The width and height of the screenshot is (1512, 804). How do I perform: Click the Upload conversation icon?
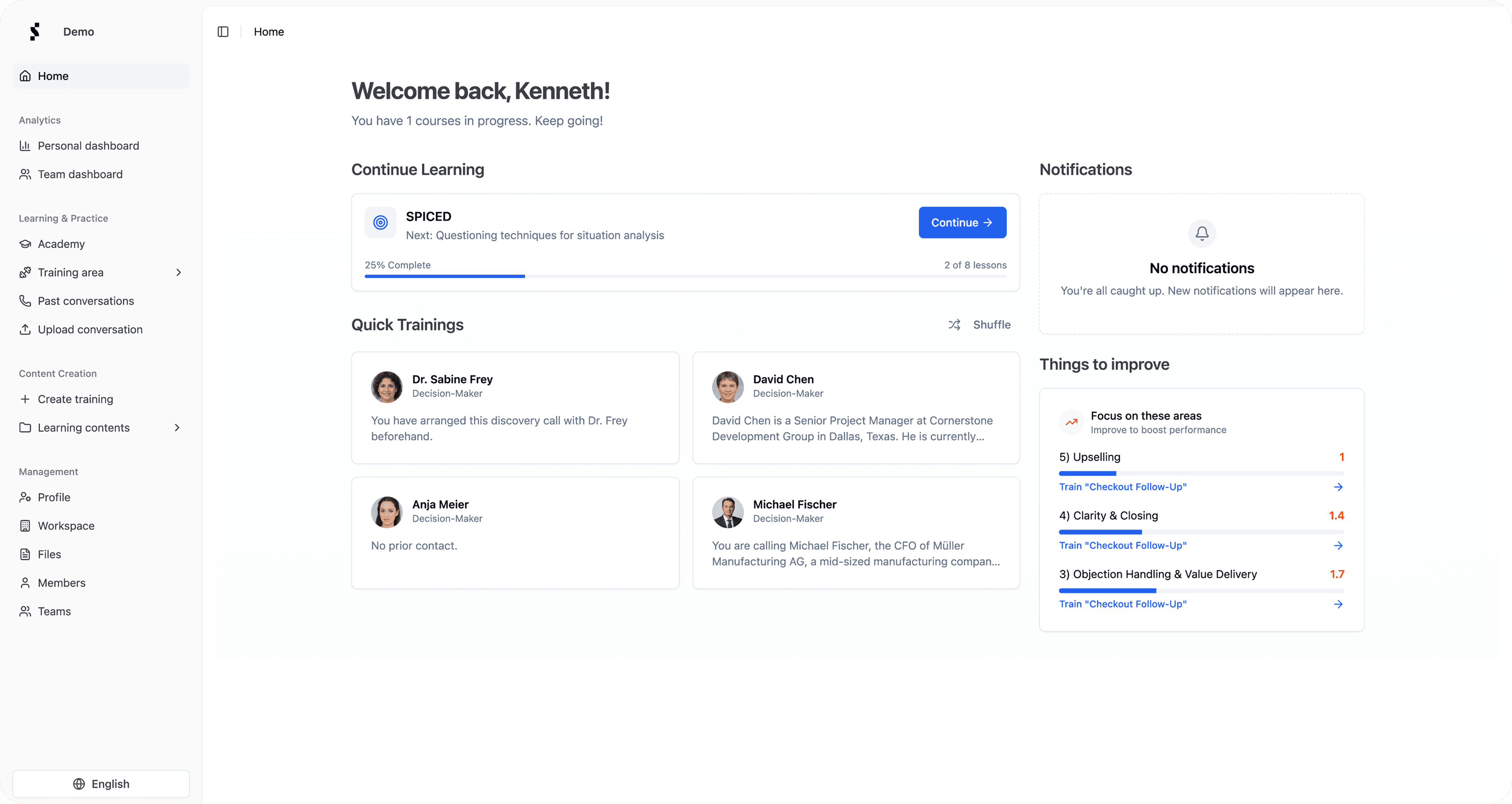[25, 329]
